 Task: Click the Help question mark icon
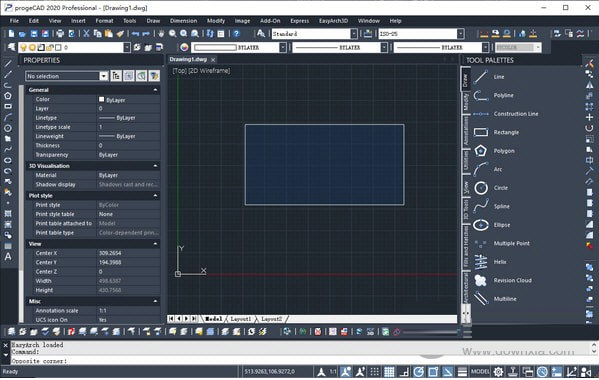tap(236, 34)
